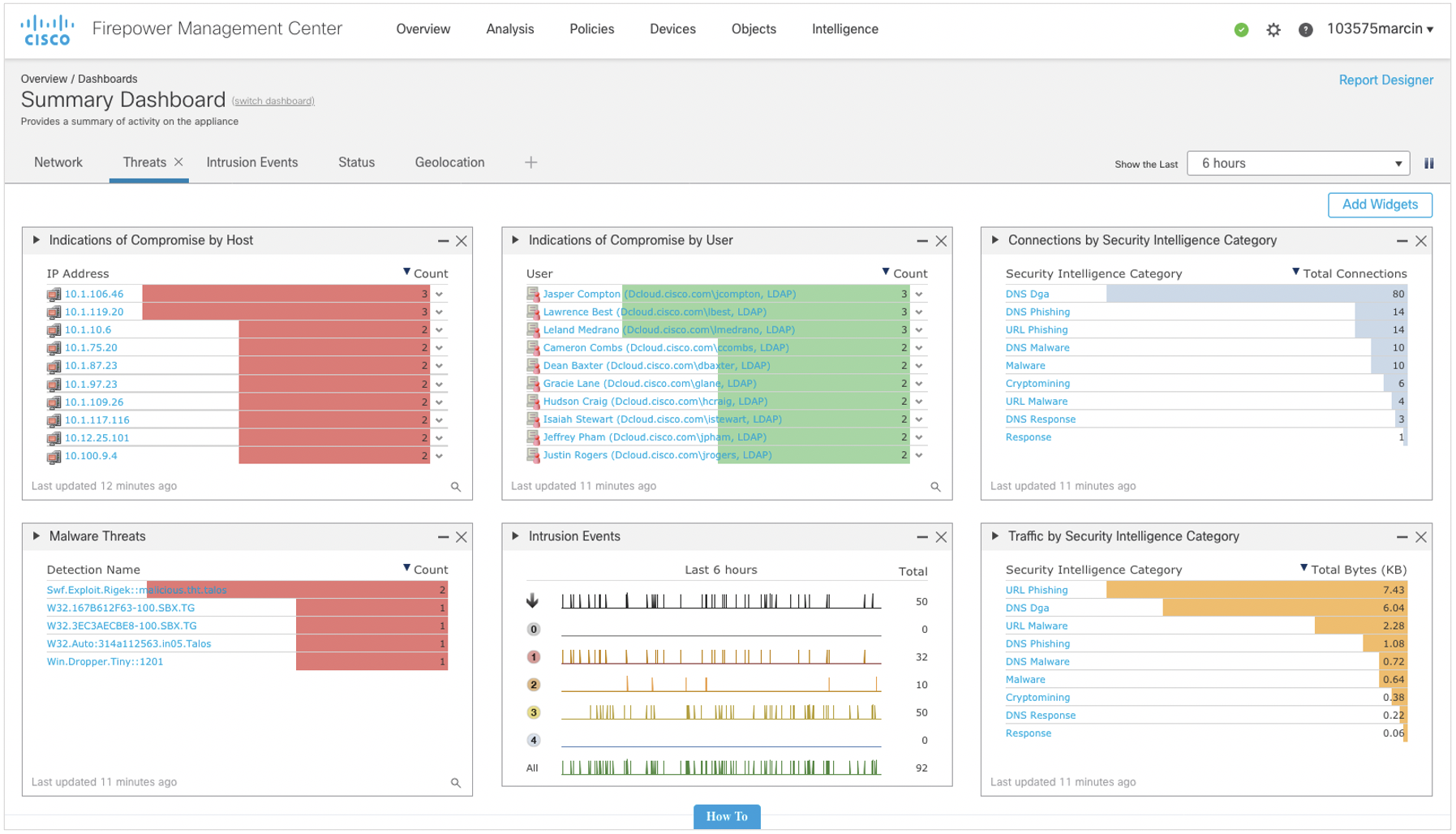1456x834 pixels.
Task: Open the Intelligence menu
Action: pos(845,29)
